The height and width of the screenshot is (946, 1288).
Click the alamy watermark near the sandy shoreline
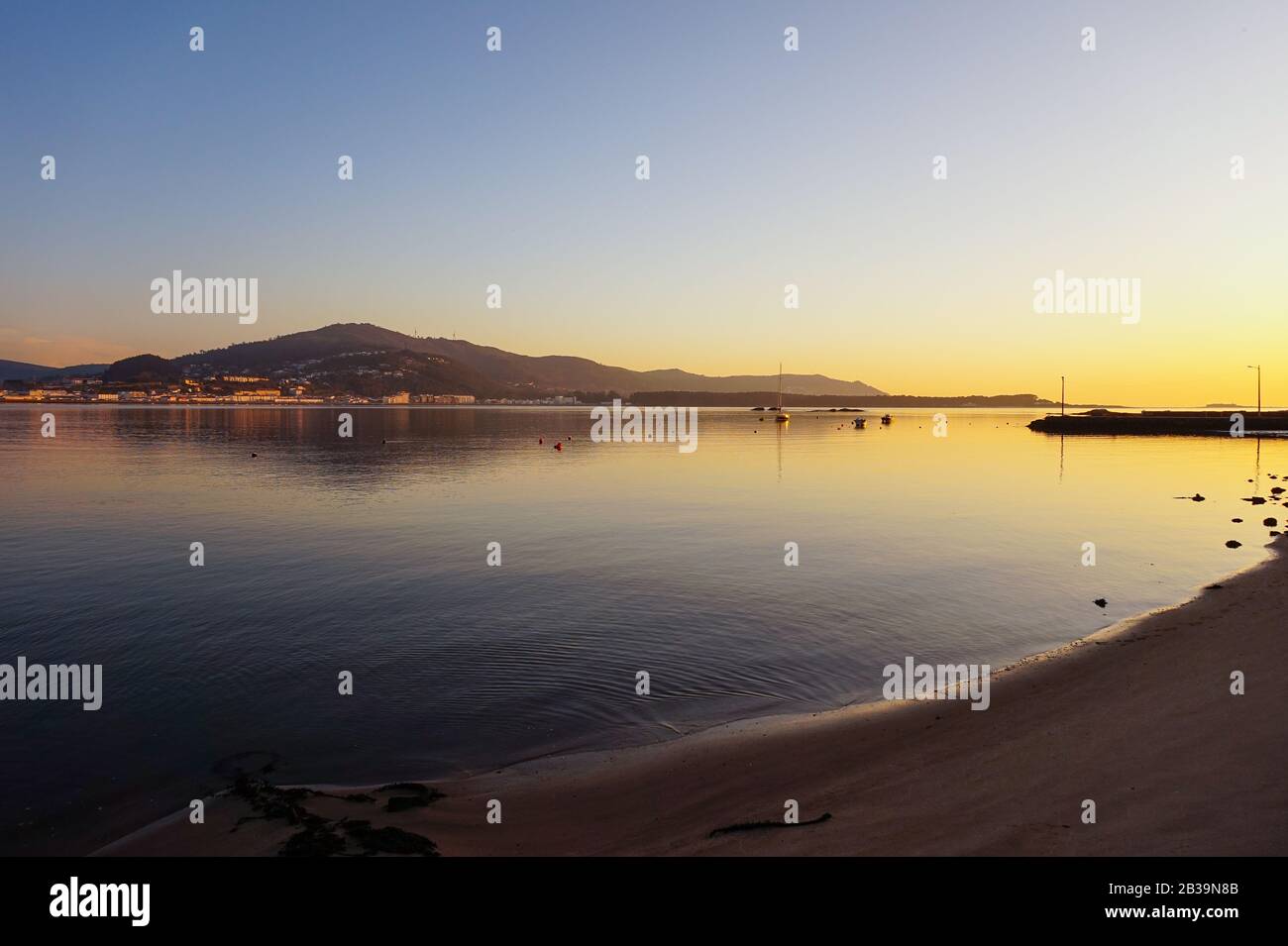pyautogui.click(x=935, y=683)
